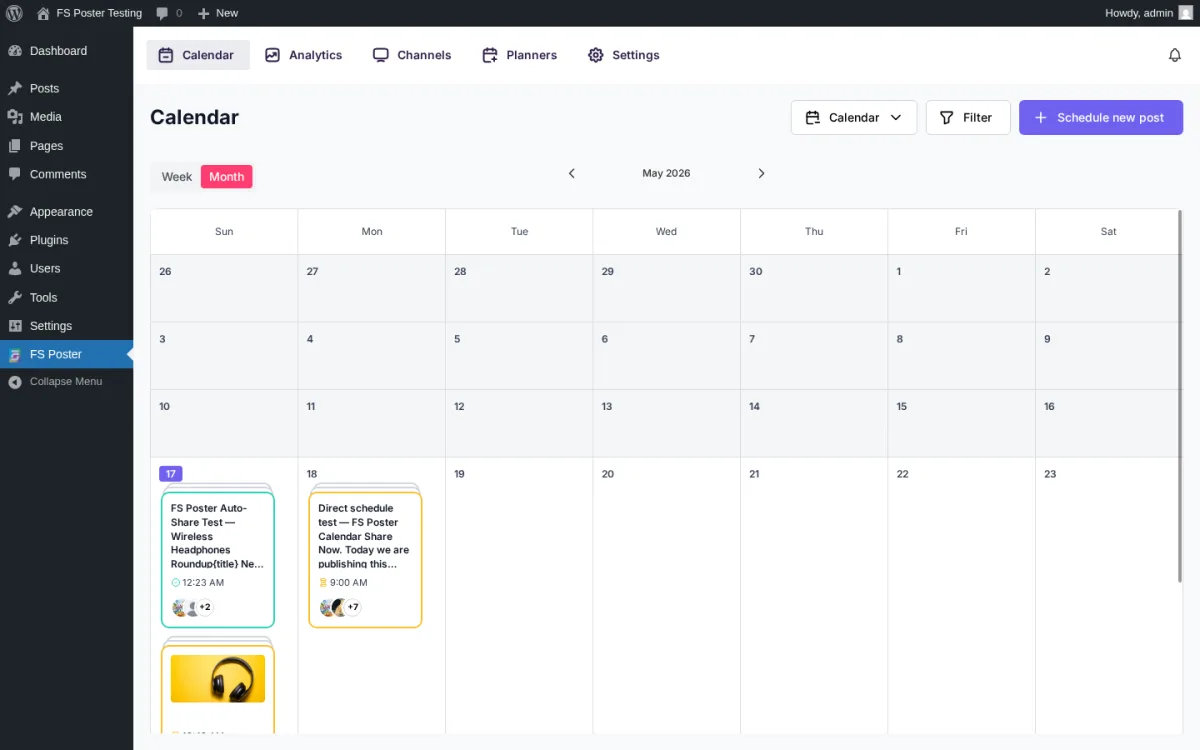Viewport: 1200px width, 750px height.
Task: Open headphones image post card
Action: (x=218, y=688)
